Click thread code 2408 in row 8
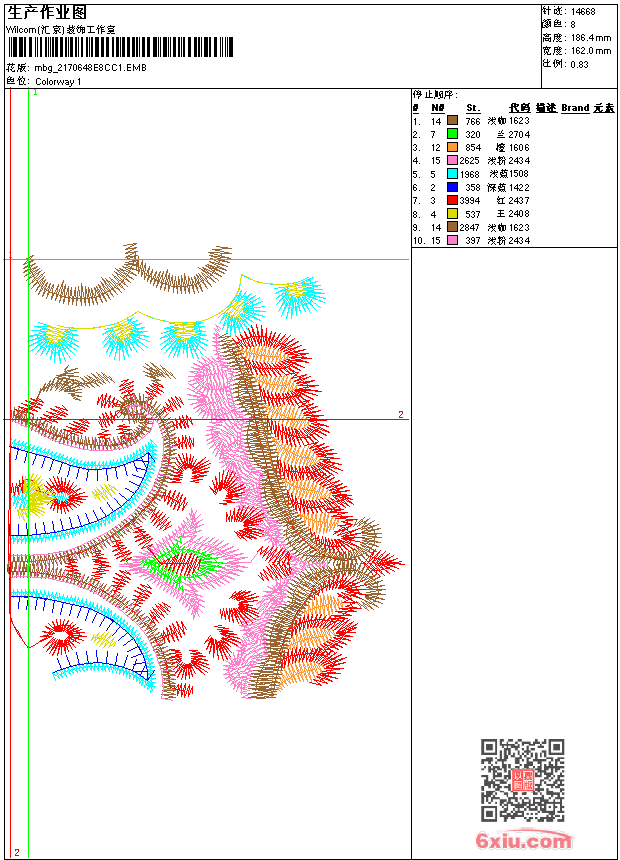The height and width of the screenshot is (860, 620). [519, 214]
